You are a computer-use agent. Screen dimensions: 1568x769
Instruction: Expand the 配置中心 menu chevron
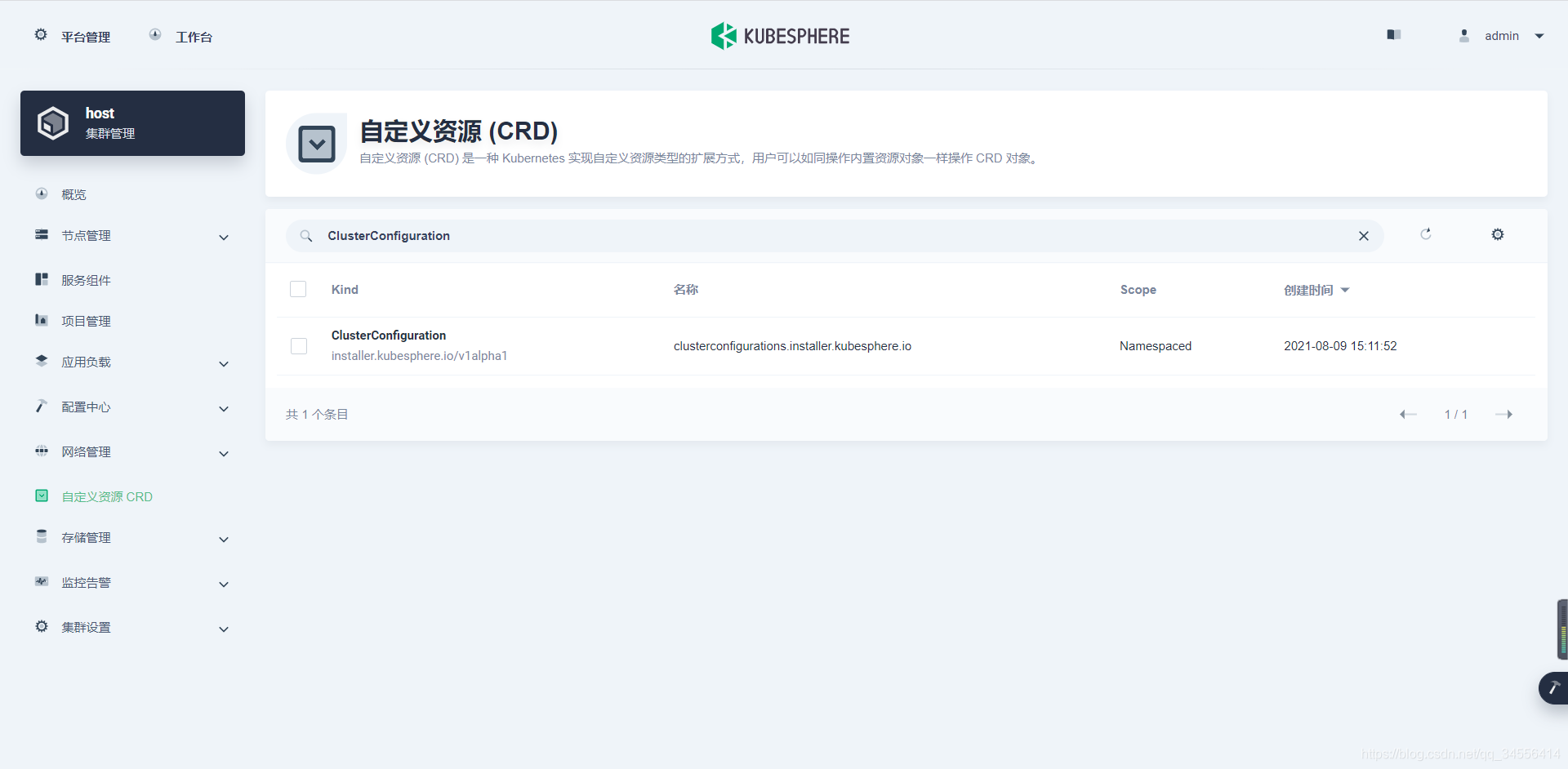coord(224,409)
